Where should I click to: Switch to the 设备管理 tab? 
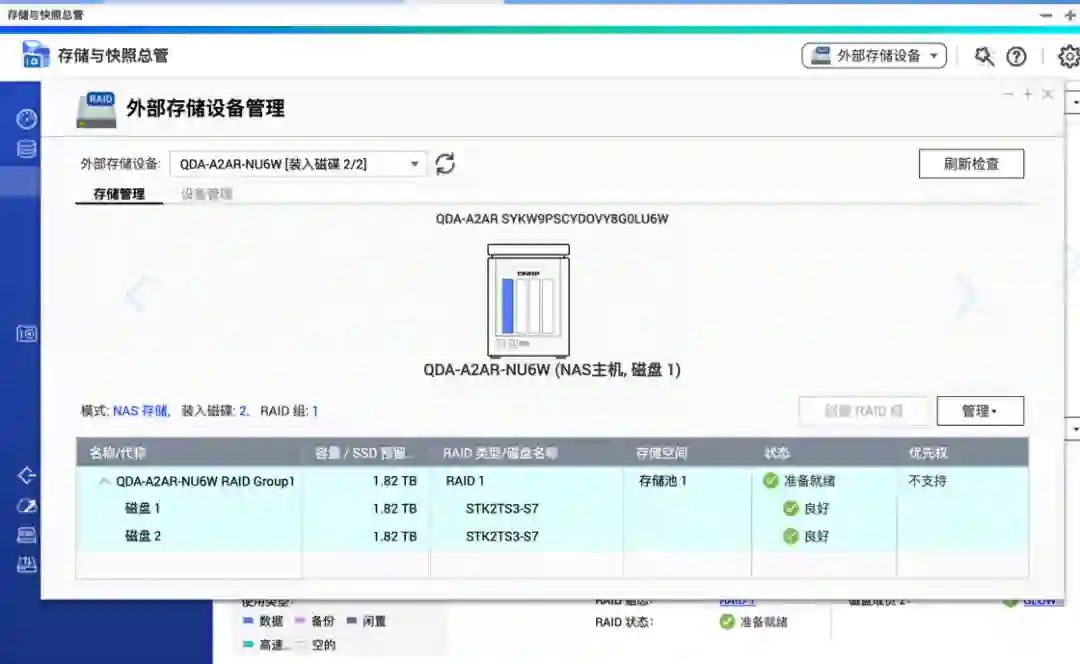207,194
